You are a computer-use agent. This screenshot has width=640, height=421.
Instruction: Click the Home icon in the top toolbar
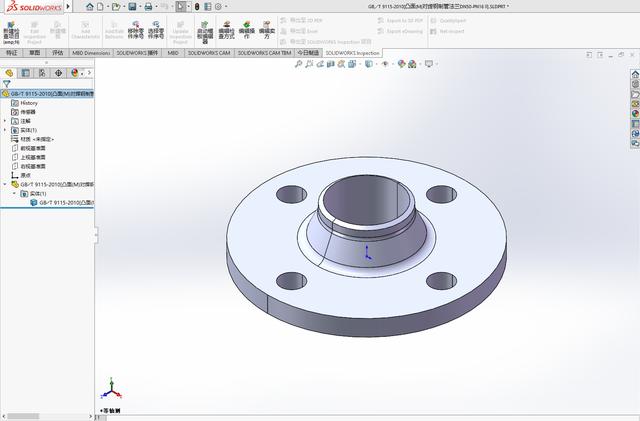(90, 7)
